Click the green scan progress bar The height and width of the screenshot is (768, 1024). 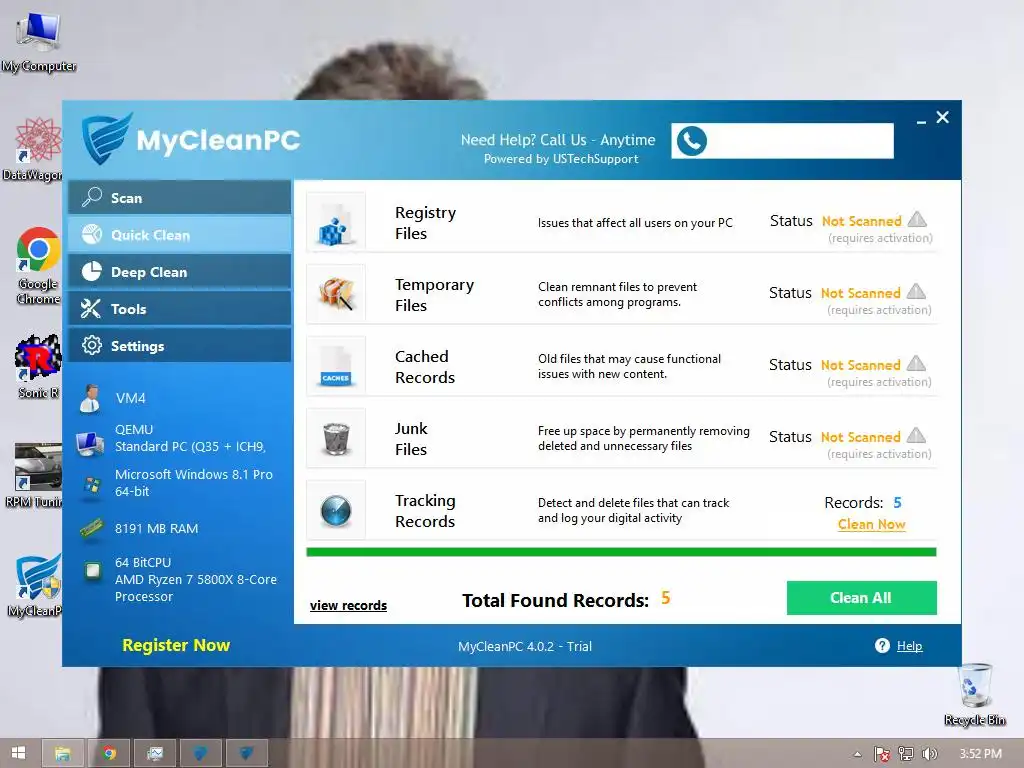click(621, 552)
